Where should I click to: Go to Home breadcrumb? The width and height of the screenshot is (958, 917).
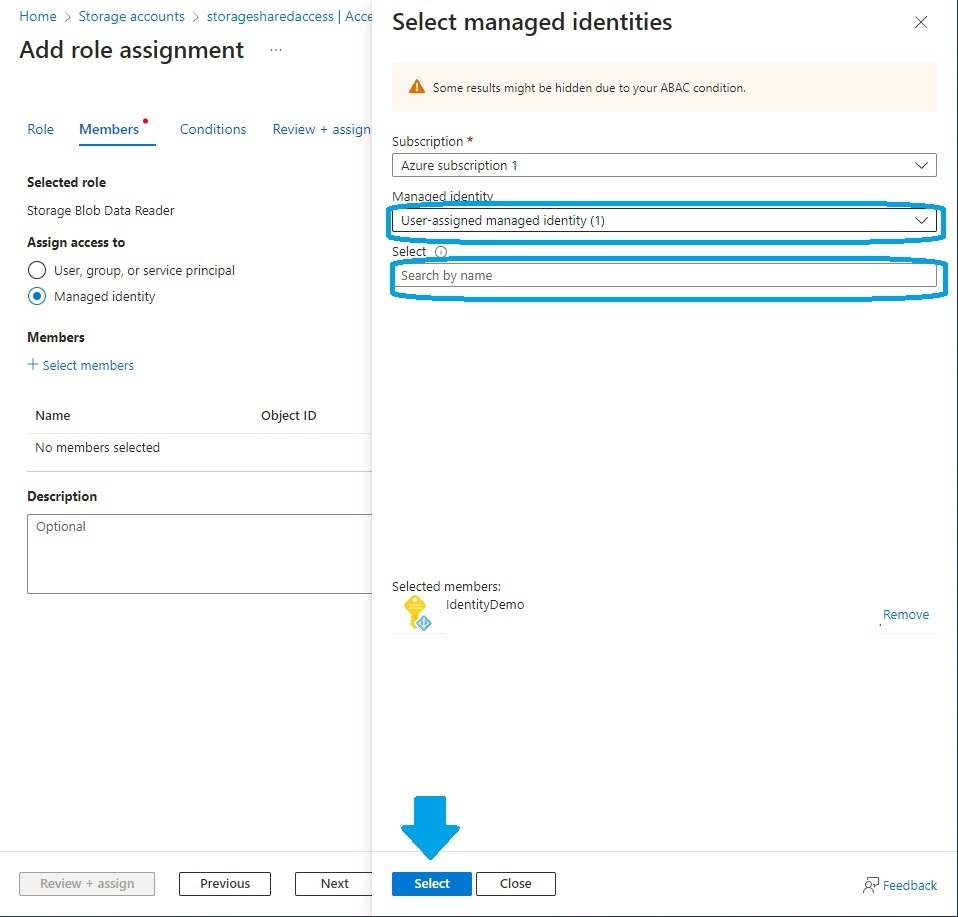[38, 16]
